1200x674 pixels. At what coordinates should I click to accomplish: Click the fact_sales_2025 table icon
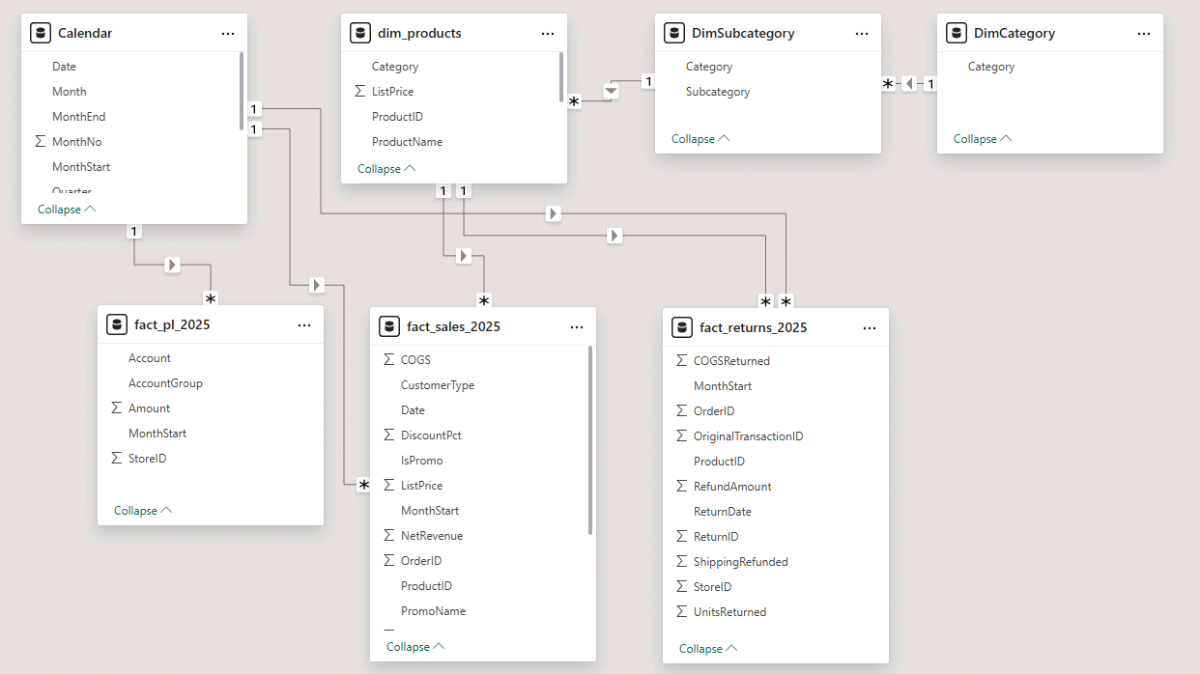[x=390, y=327]
